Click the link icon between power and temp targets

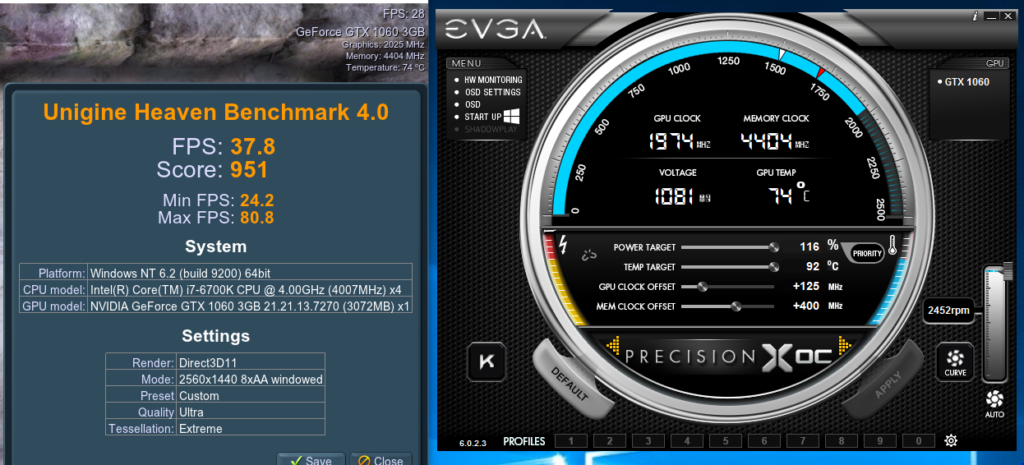[589, 256]
